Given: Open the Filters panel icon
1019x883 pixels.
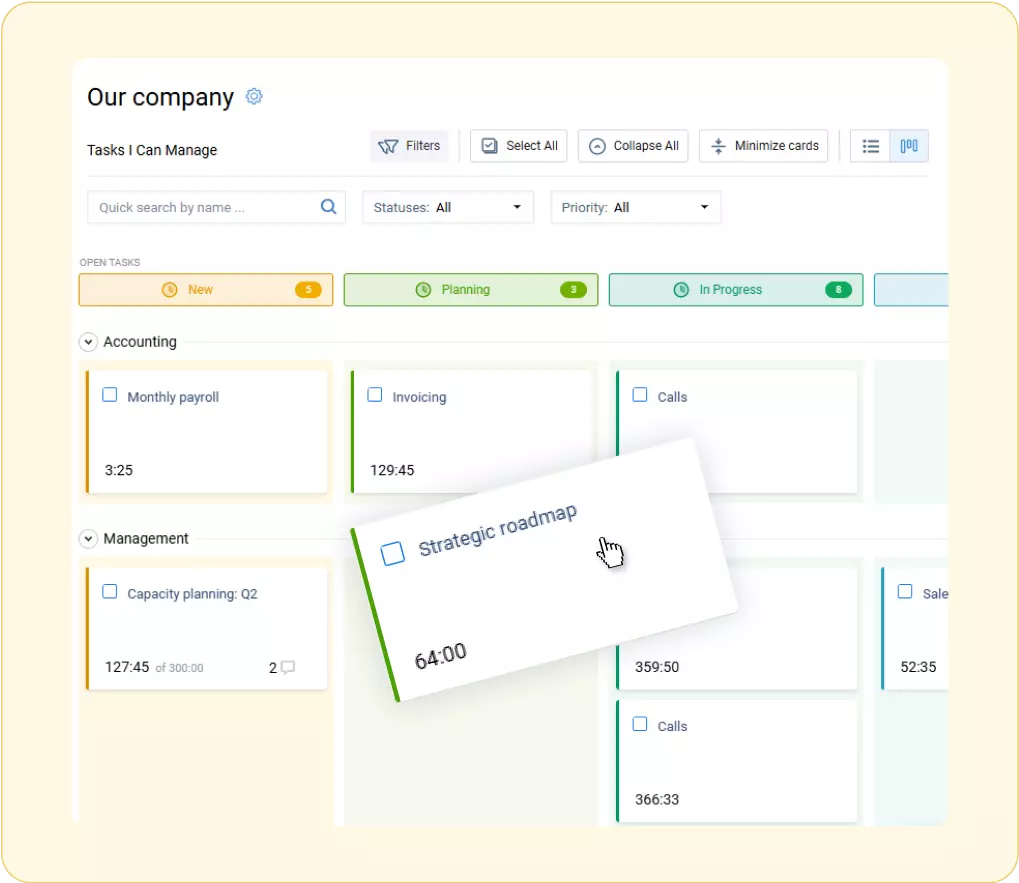Looking at the screenshot, I should pyautogui.click(x=389, y=146).
